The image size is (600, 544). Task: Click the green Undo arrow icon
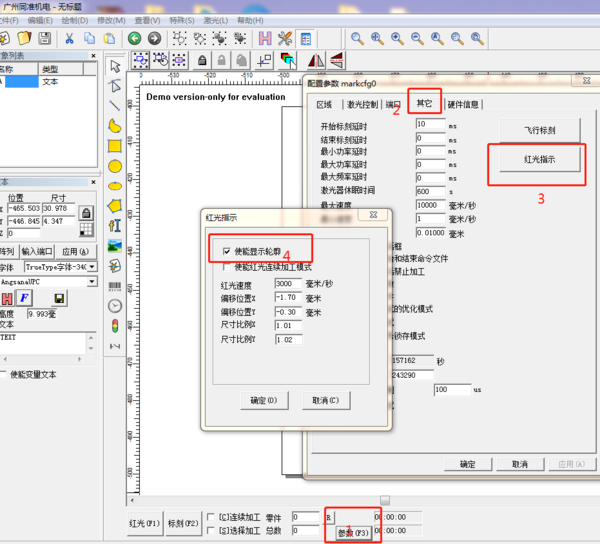pos(133,38)
